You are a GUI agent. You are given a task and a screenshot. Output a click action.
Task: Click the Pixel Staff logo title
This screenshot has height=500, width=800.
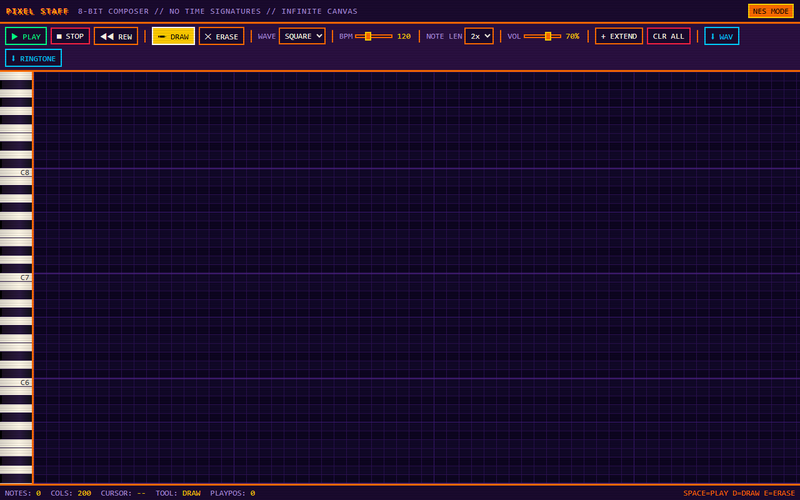point(37,11)
